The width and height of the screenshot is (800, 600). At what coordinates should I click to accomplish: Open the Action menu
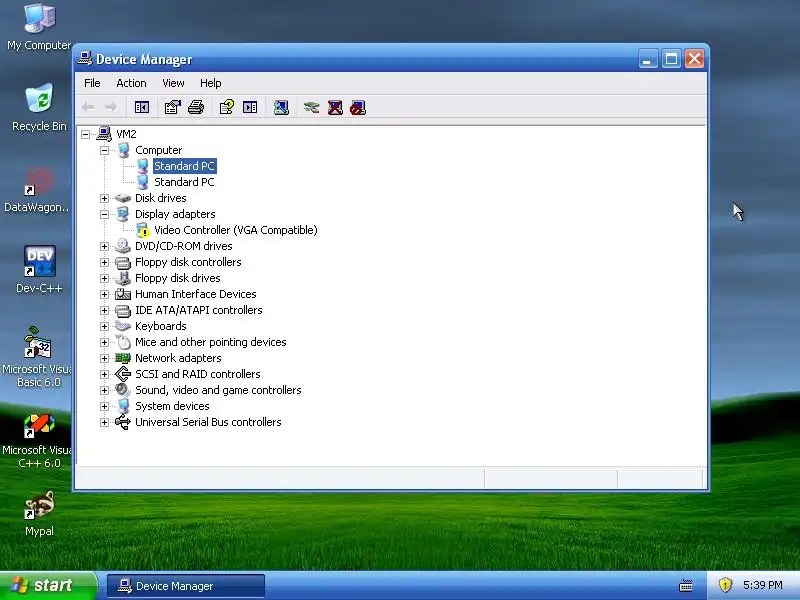(131, 83)
